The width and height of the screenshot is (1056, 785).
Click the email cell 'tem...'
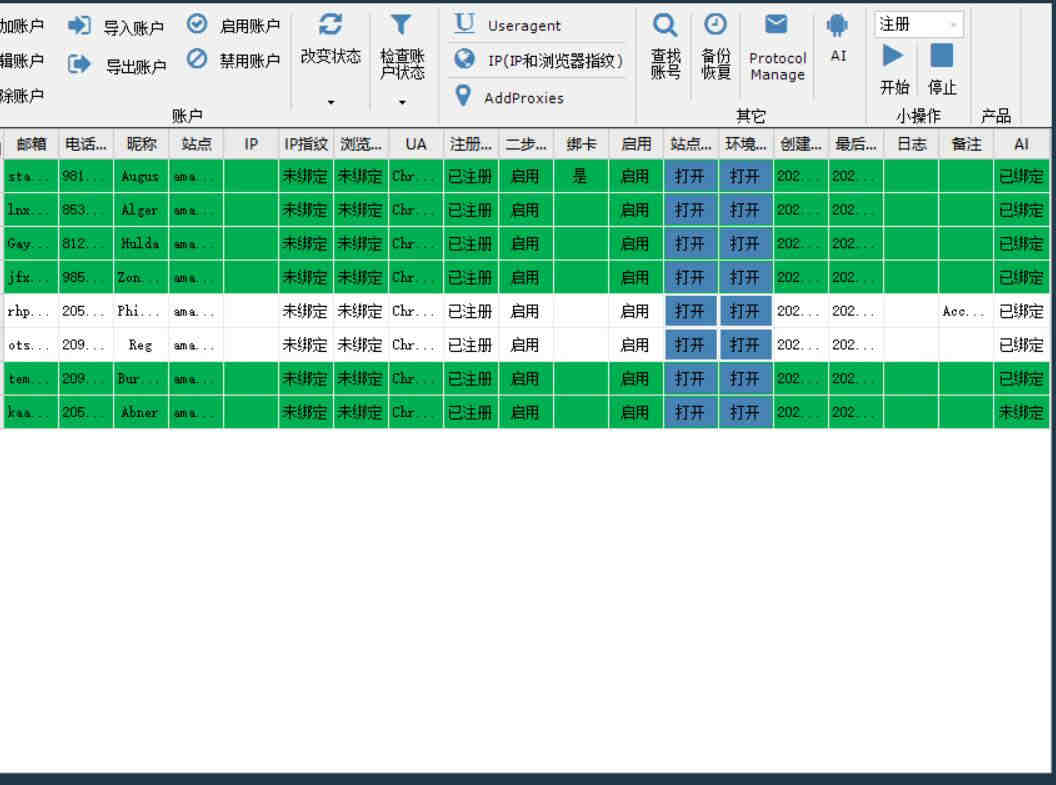click(31, 378)
